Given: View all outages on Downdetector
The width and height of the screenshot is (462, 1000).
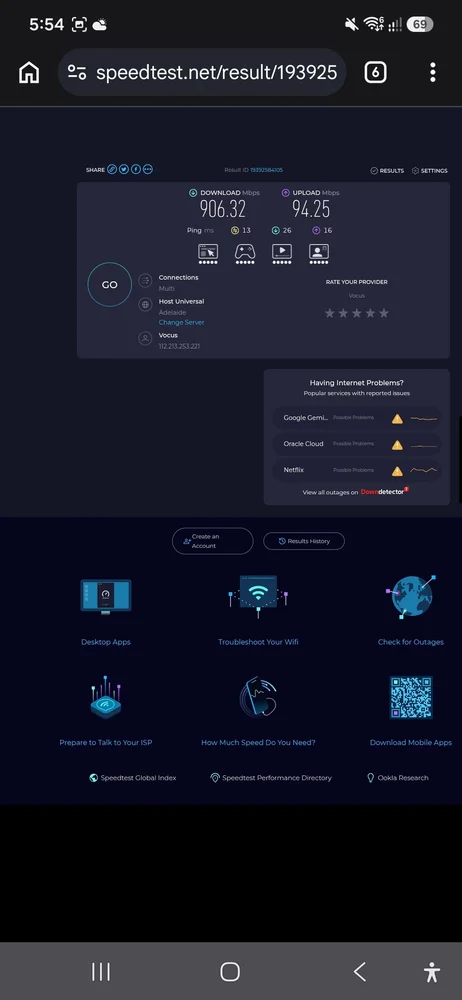Looking at the screenshot, I should (355, 492).
